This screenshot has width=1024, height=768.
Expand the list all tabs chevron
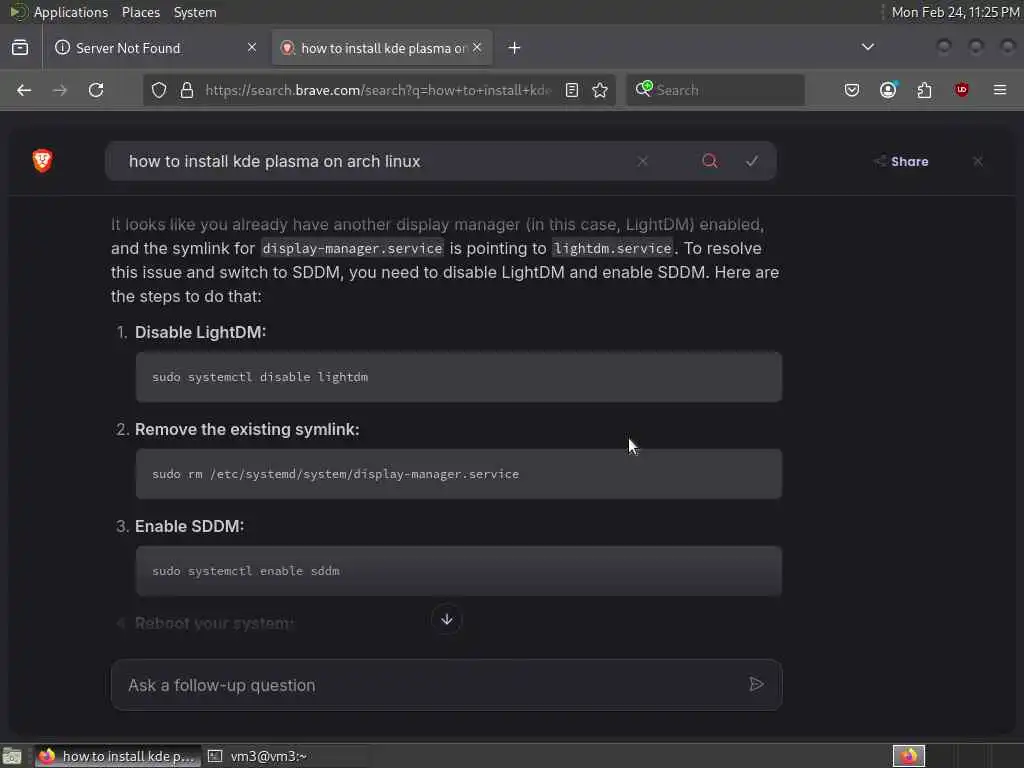point(868,47)
